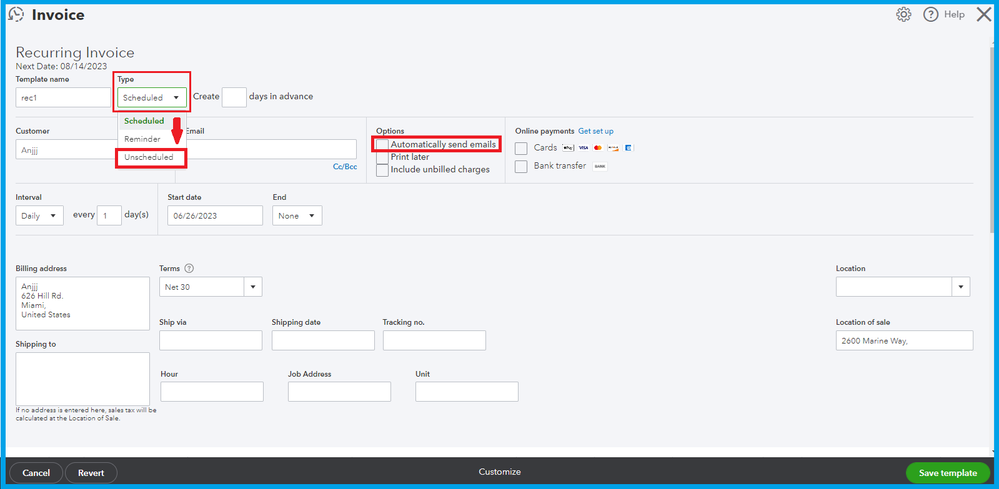Select Reminder from the Type list

coord(143,139)
